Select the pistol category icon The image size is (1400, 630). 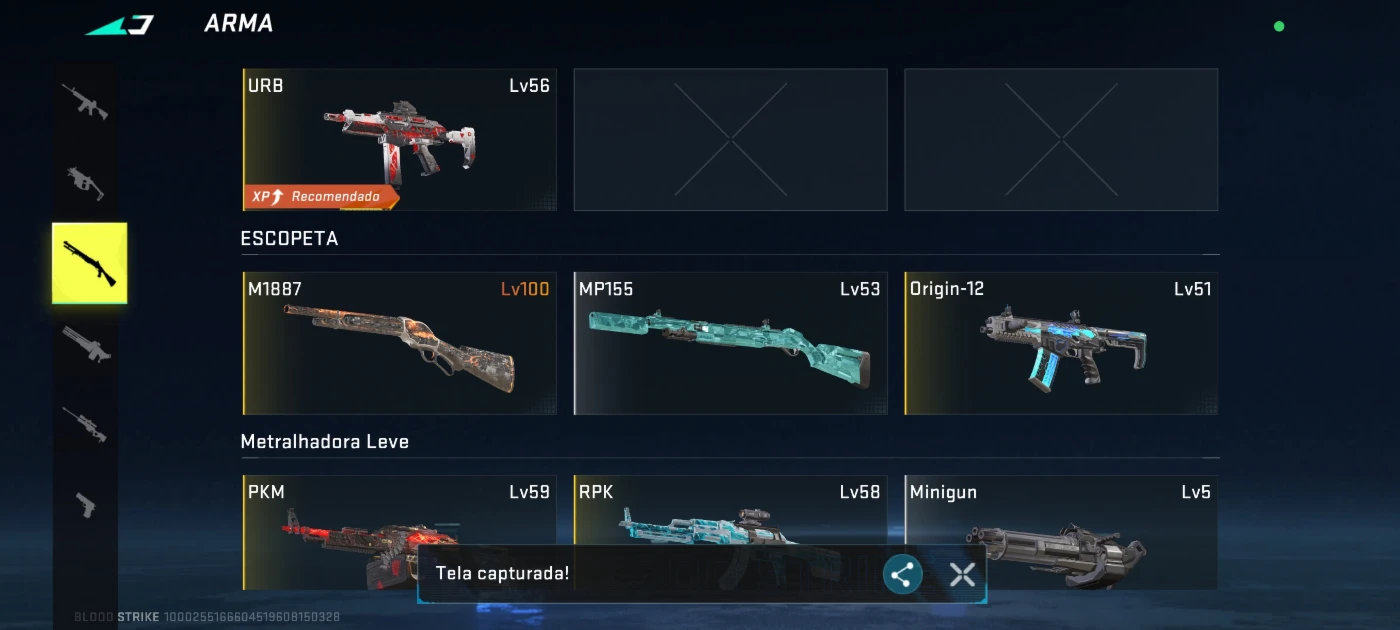coord(86,505)
